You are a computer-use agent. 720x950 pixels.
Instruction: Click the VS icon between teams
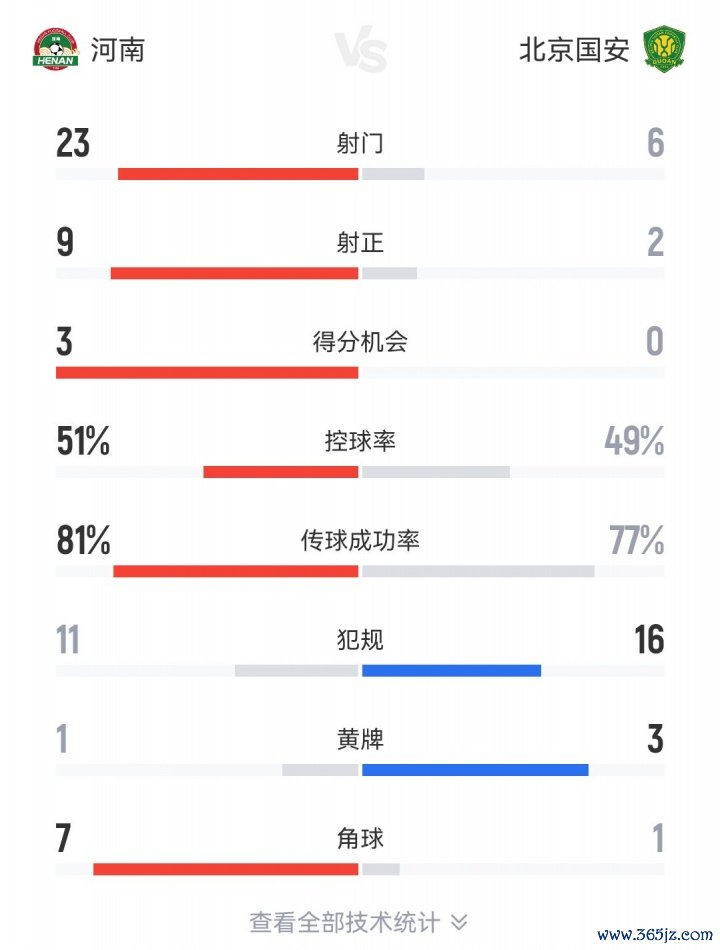click(x=360, y=50)
